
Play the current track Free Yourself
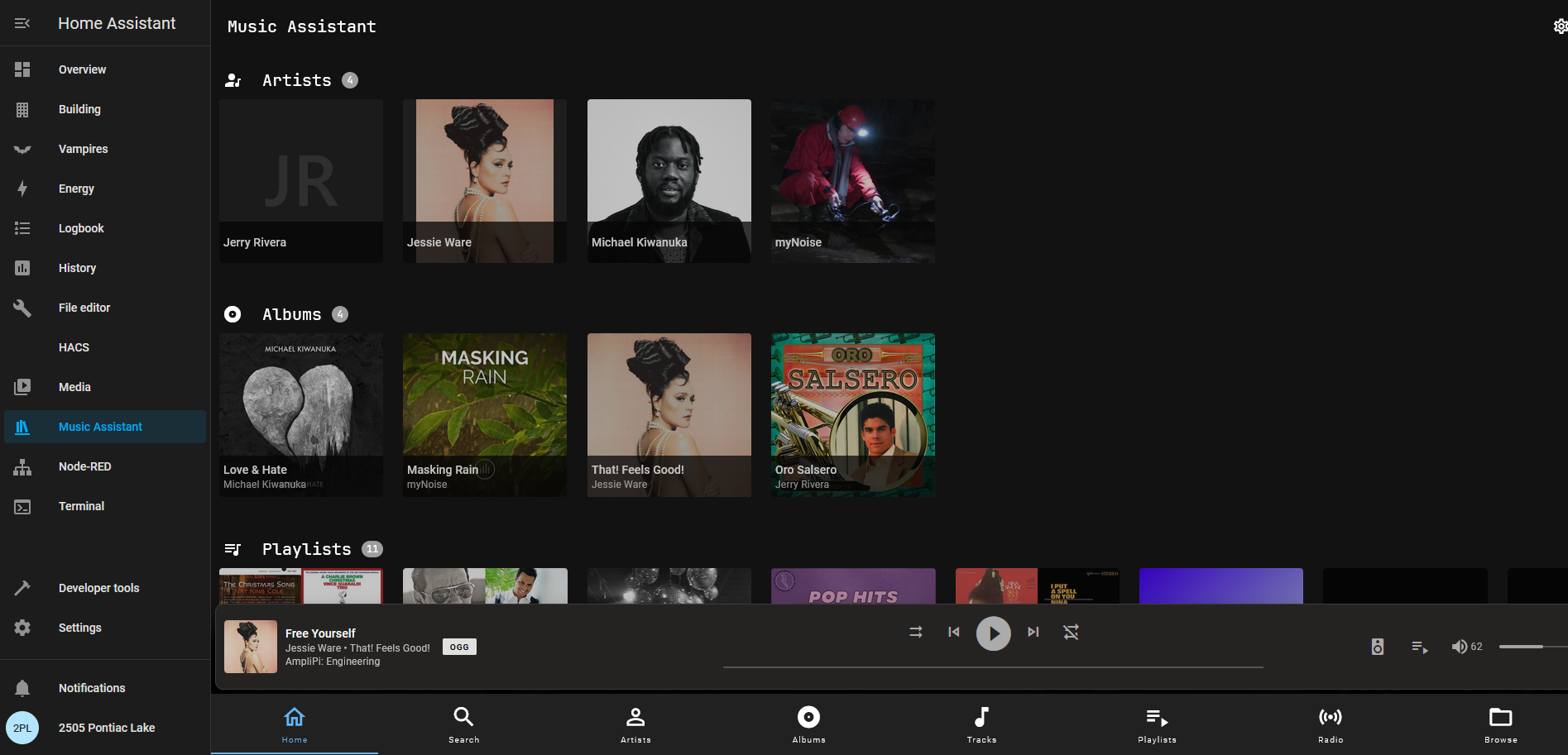click(x=994, y=634)
